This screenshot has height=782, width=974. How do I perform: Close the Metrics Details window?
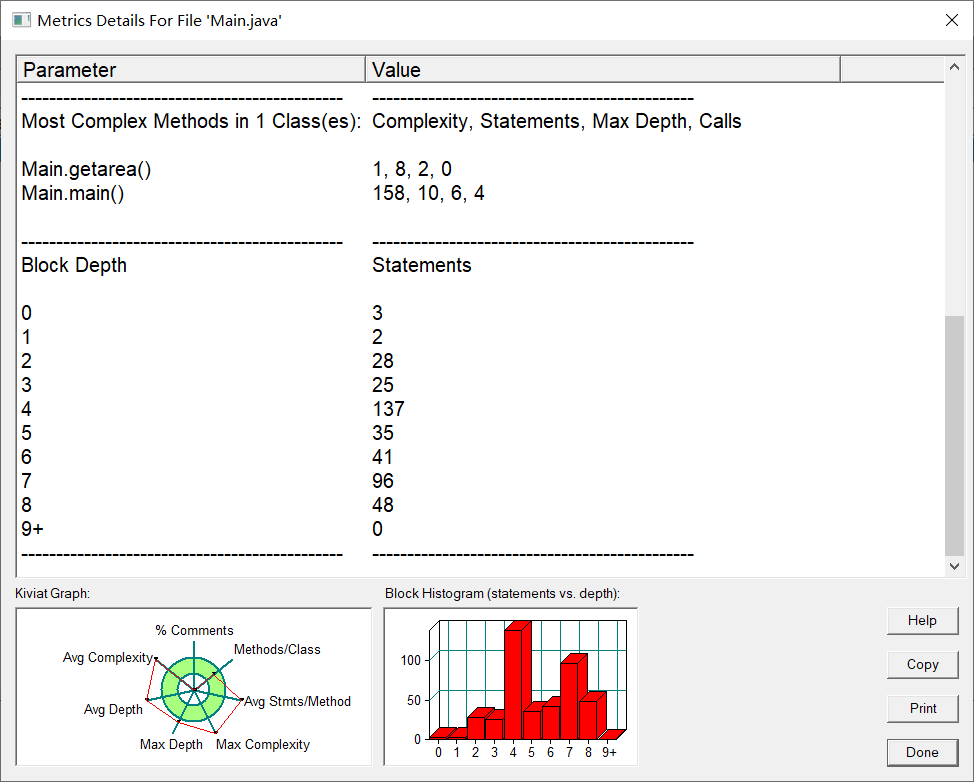(952, 20)
